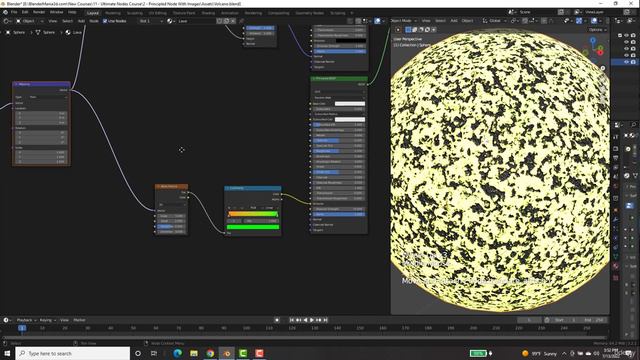Click the box select mode icon in viewport
640x360 pixels.
coord(408,29)
